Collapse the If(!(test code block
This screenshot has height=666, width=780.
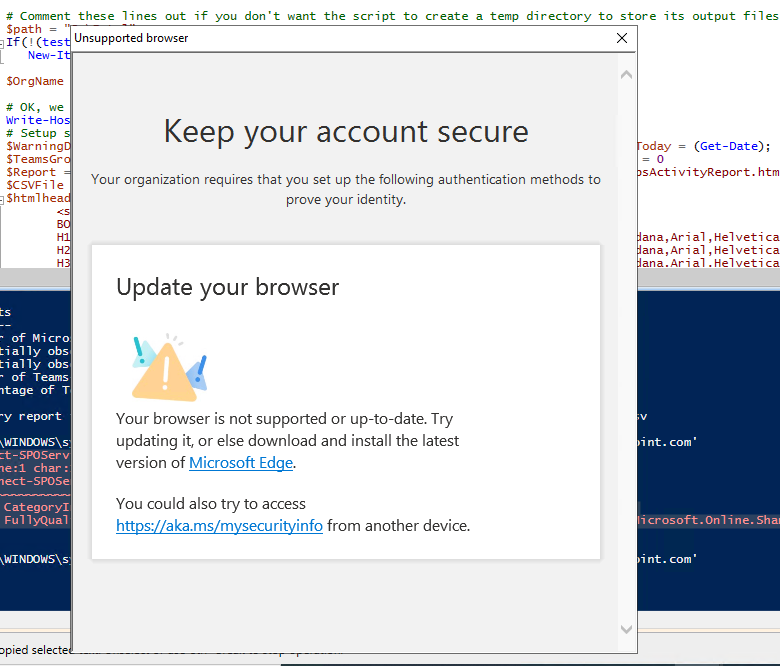2,44
